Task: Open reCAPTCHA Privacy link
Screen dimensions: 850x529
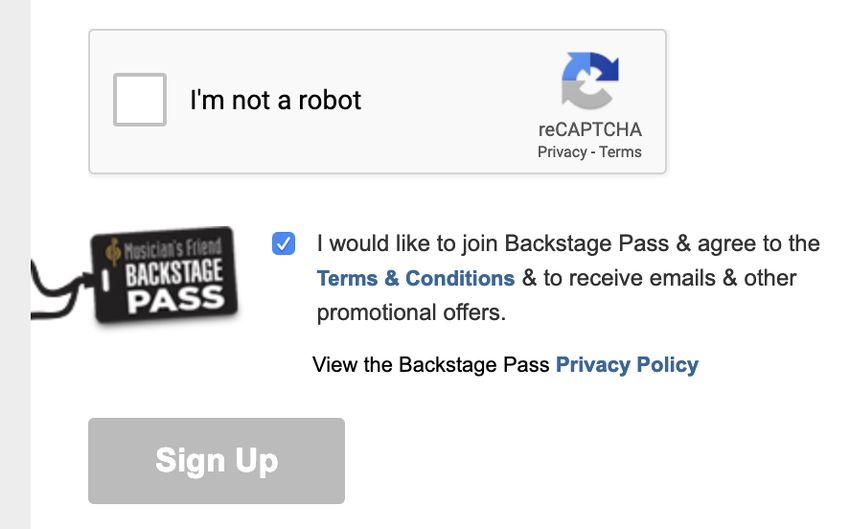Action: coord(562,152)
